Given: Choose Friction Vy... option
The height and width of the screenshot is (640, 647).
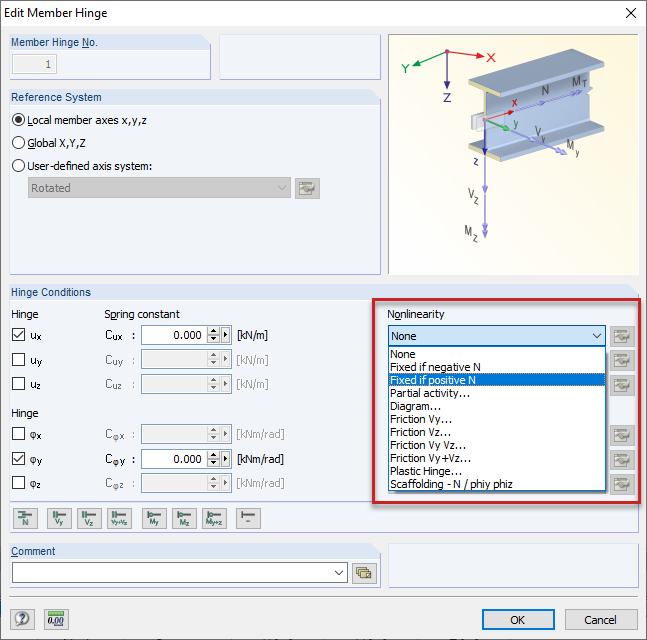Looking at the screenshot, I should coord(497,419).
